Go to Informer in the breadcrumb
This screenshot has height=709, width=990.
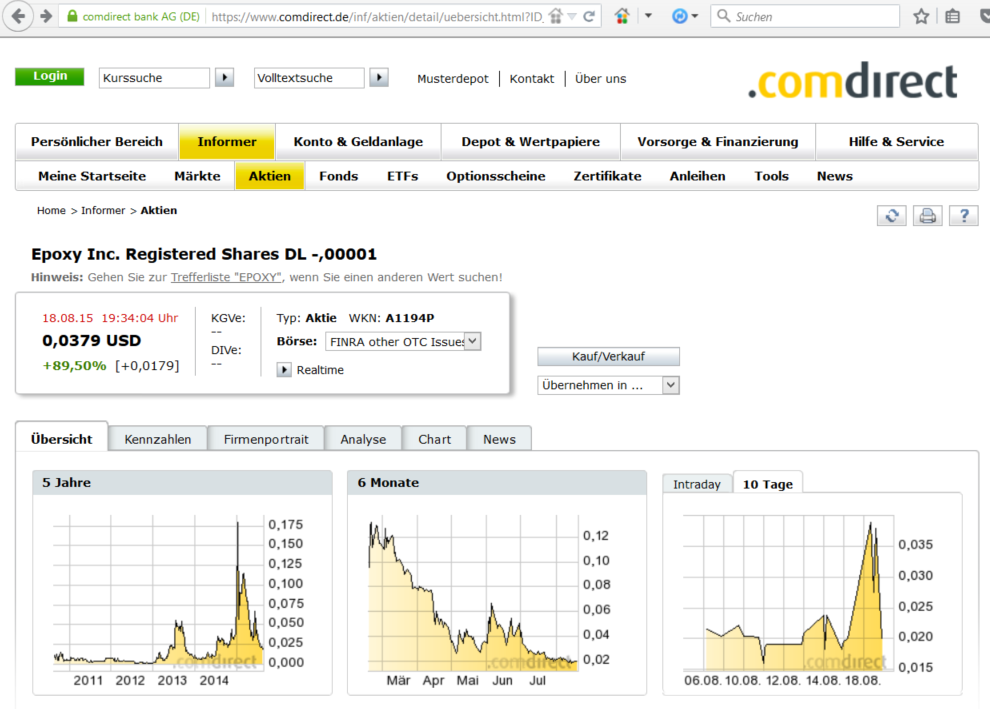103,210
